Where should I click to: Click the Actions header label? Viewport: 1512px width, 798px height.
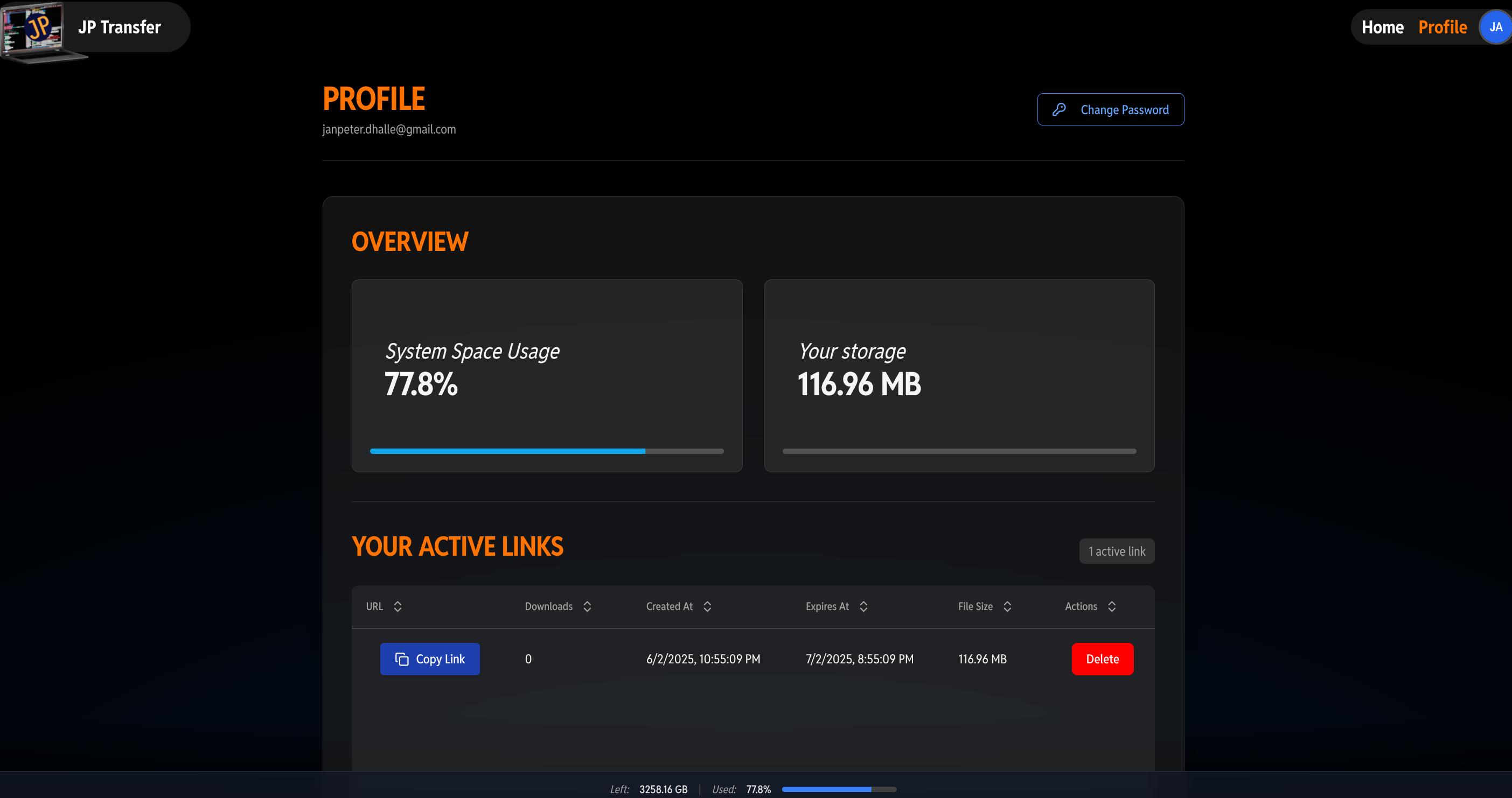[x=1081, y=606]
